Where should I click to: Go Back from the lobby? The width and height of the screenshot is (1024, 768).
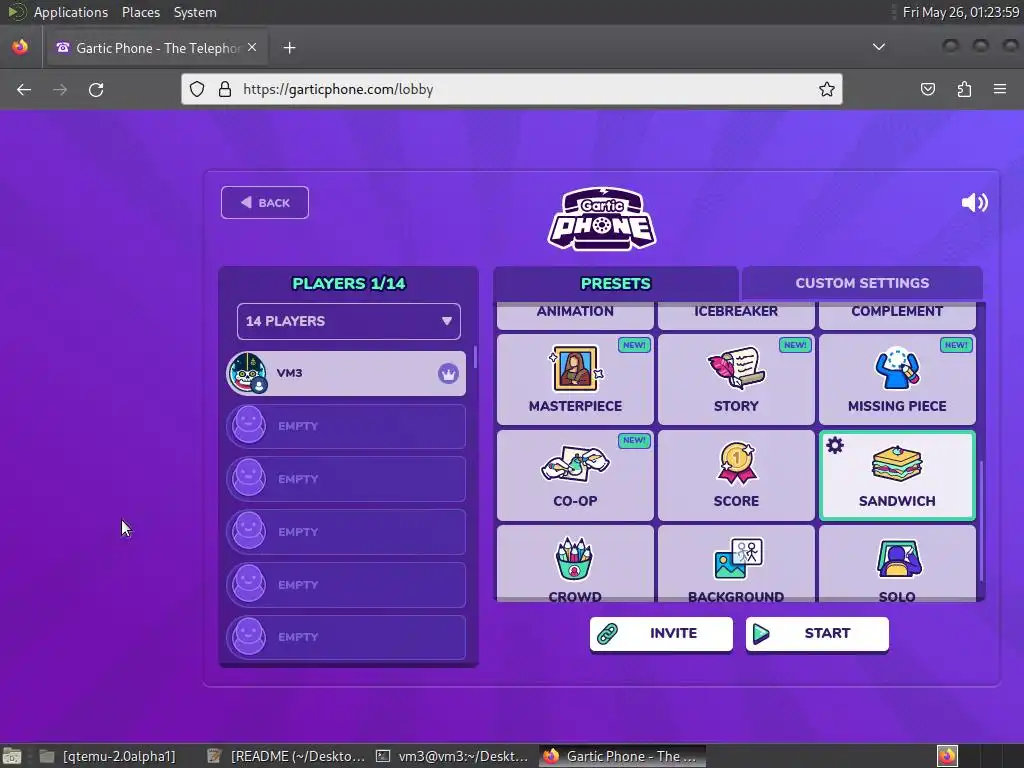(264, 202)
